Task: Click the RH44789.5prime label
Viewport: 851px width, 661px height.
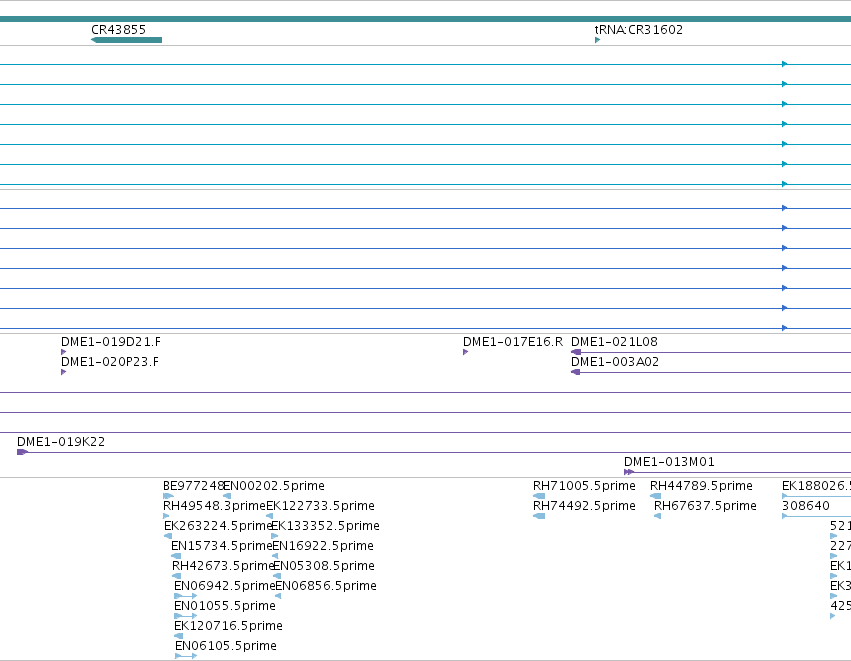Action: [x=701, y=486]
